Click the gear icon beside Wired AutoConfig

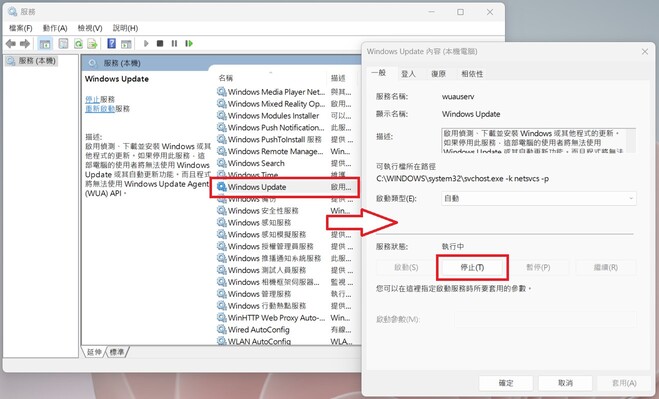221,329
